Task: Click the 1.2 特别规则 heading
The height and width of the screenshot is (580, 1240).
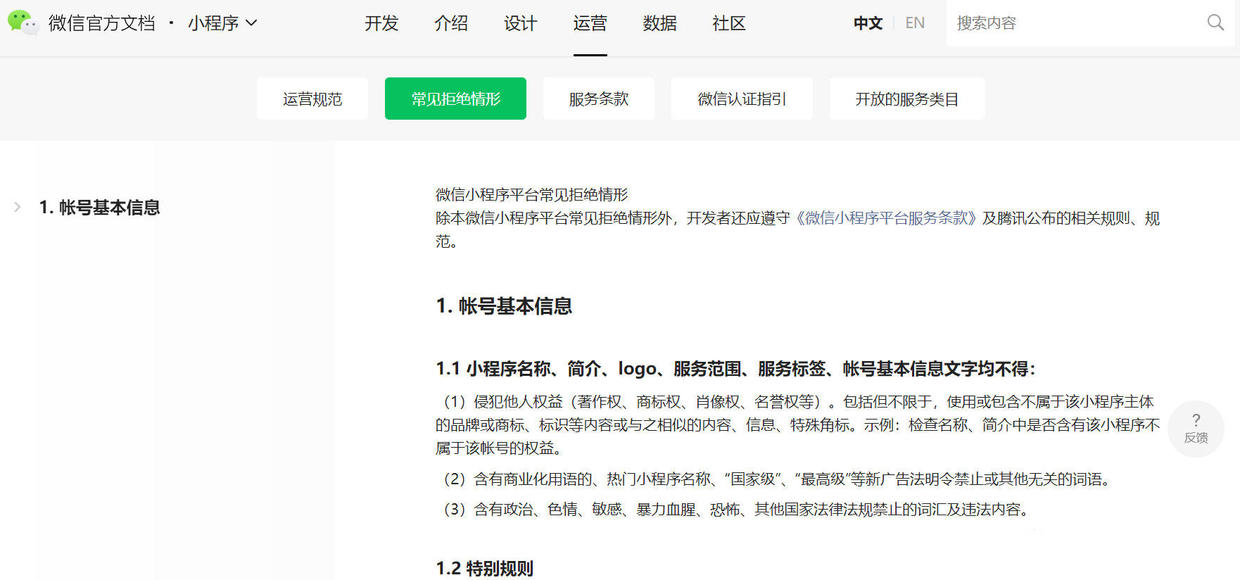Action: 485,568
